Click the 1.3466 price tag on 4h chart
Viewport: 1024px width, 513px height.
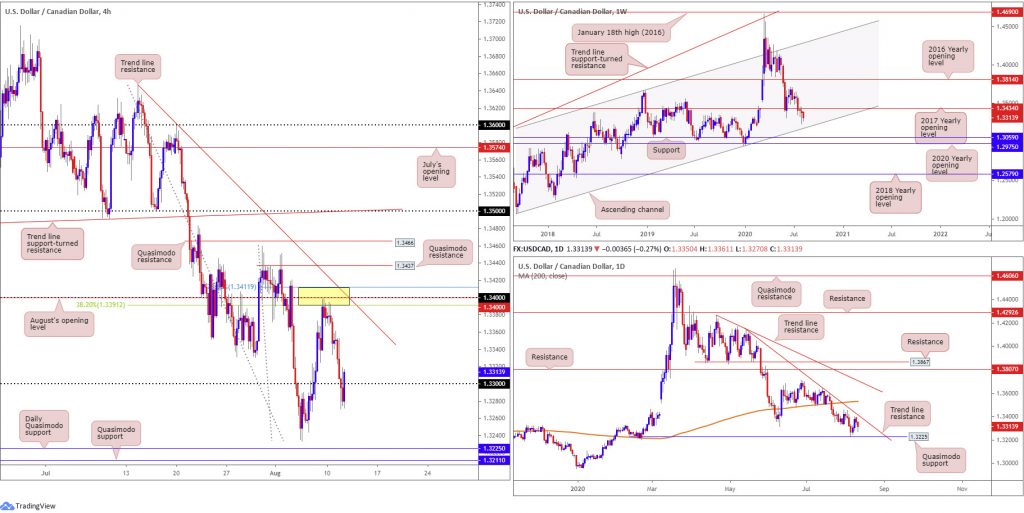click(x=404, y=242)
